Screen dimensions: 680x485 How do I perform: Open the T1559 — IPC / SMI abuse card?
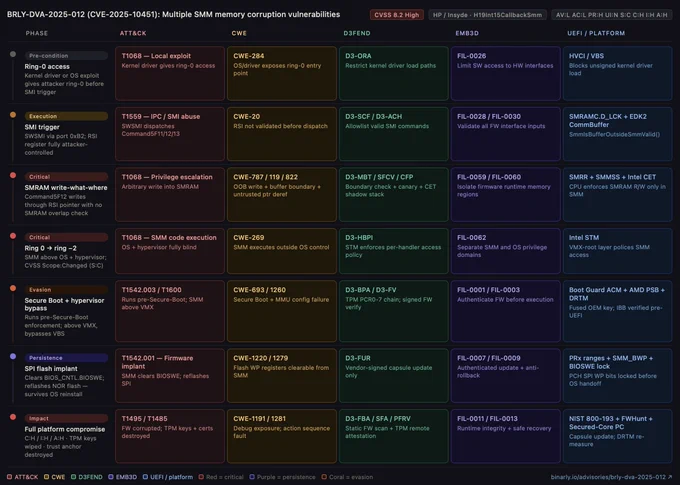coord(170,134)
